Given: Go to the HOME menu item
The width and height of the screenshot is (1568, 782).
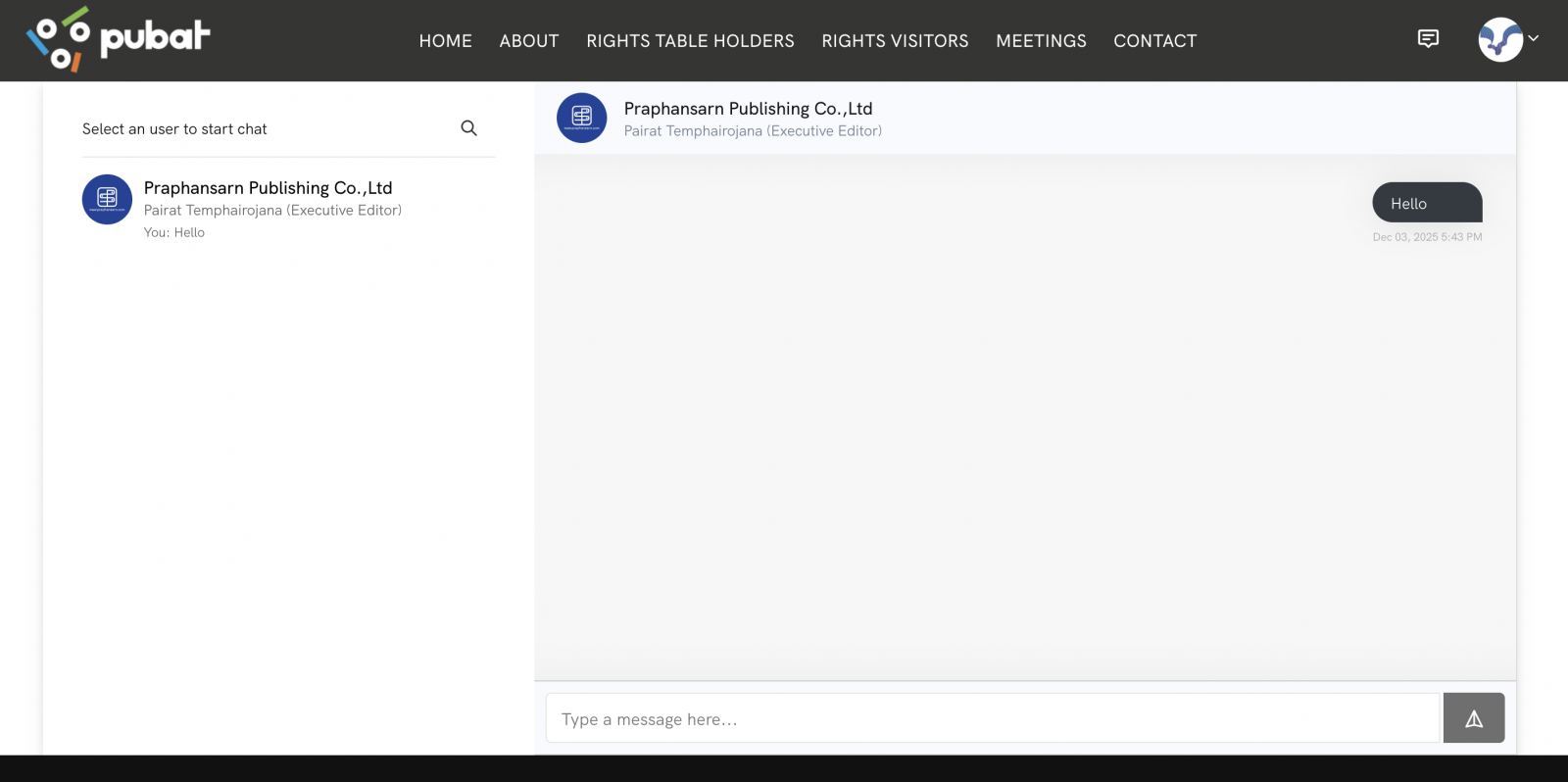Looking at the screenshot, I should tap(446, 41).
